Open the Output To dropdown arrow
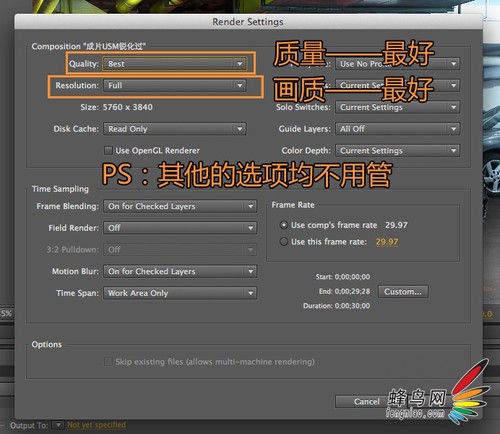This screenshot has height=434, width=500. click(x=58, y=425)
